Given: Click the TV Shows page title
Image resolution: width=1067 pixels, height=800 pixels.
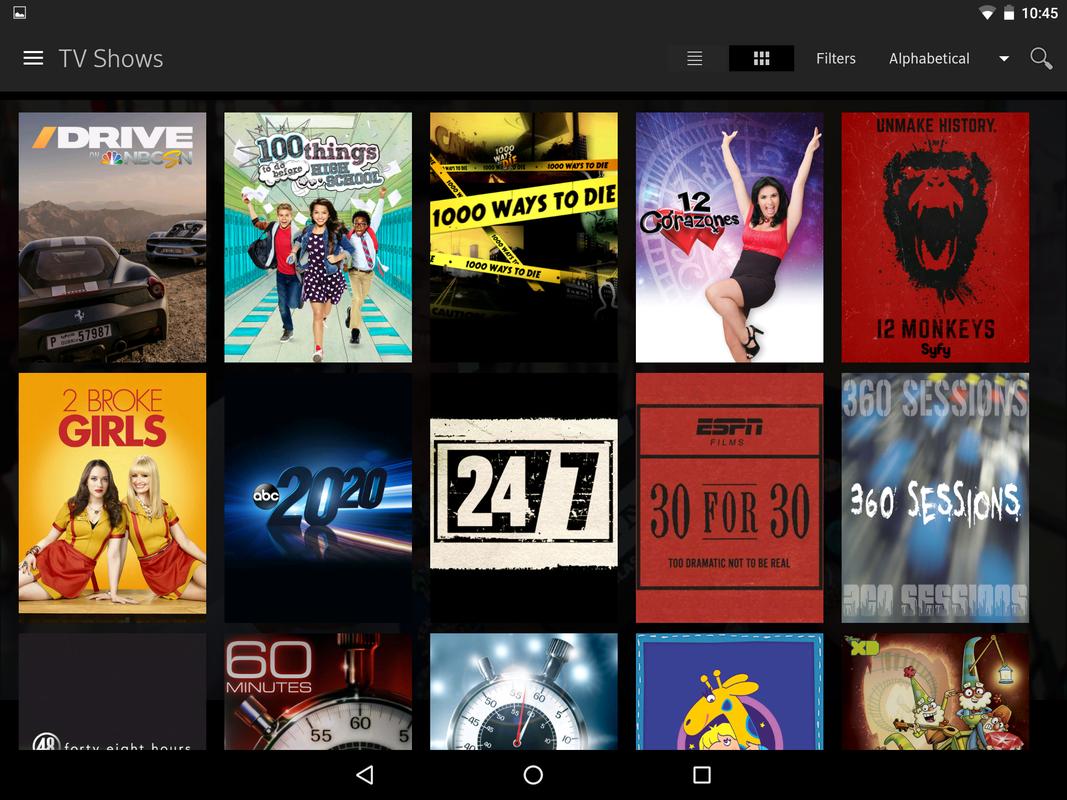Looking at the screenshot, I should [x=111, y=59].
